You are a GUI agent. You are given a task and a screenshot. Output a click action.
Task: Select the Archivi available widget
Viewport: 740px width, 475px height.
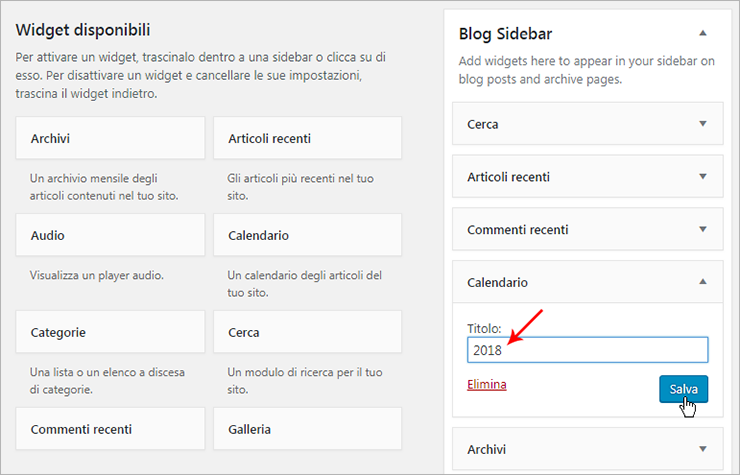[x=110, y=138]
